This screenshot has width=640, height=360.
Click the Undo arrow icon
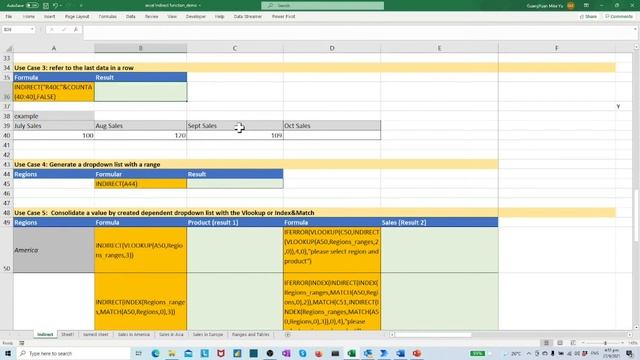(55, 6)
